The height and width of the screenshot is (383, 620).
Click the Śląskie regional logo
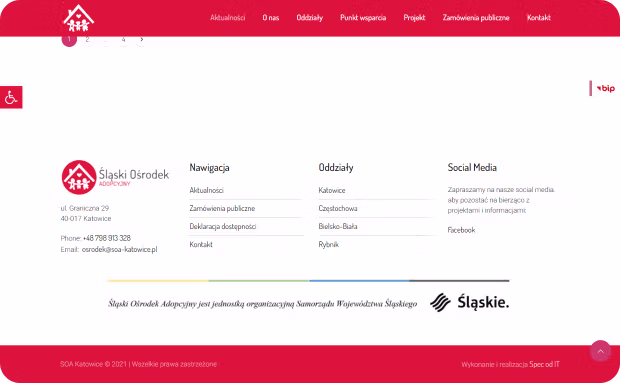coord(469,302)
